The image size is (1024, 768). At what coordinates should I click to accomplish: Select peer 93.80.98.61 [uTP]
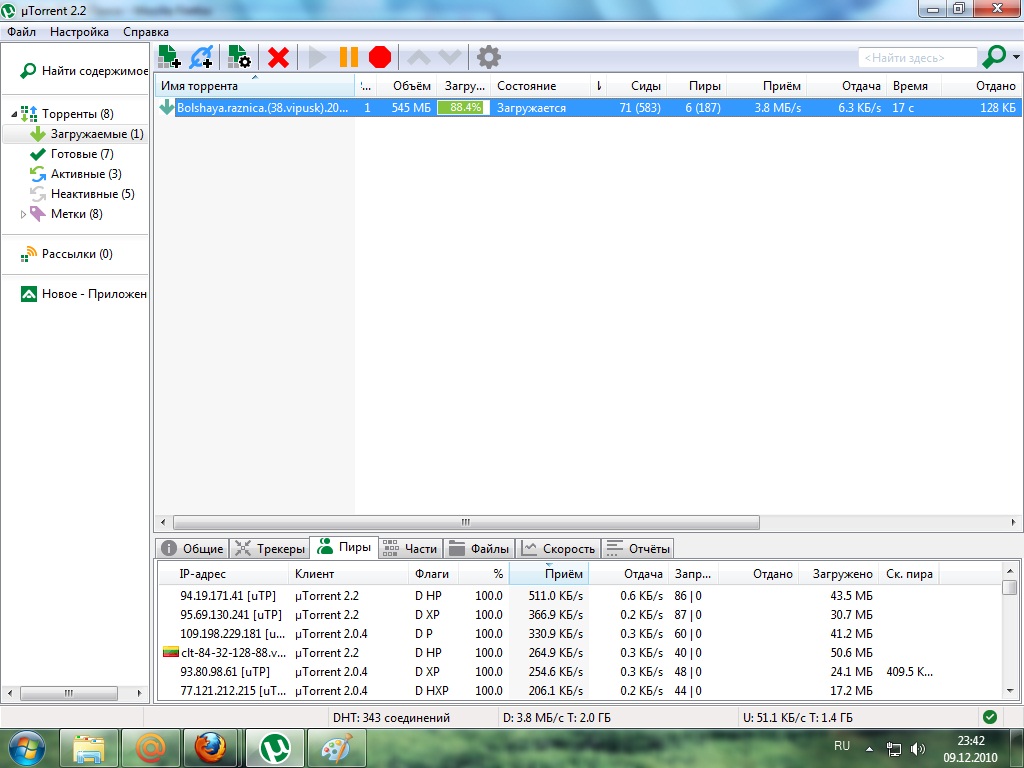[580, 671]
